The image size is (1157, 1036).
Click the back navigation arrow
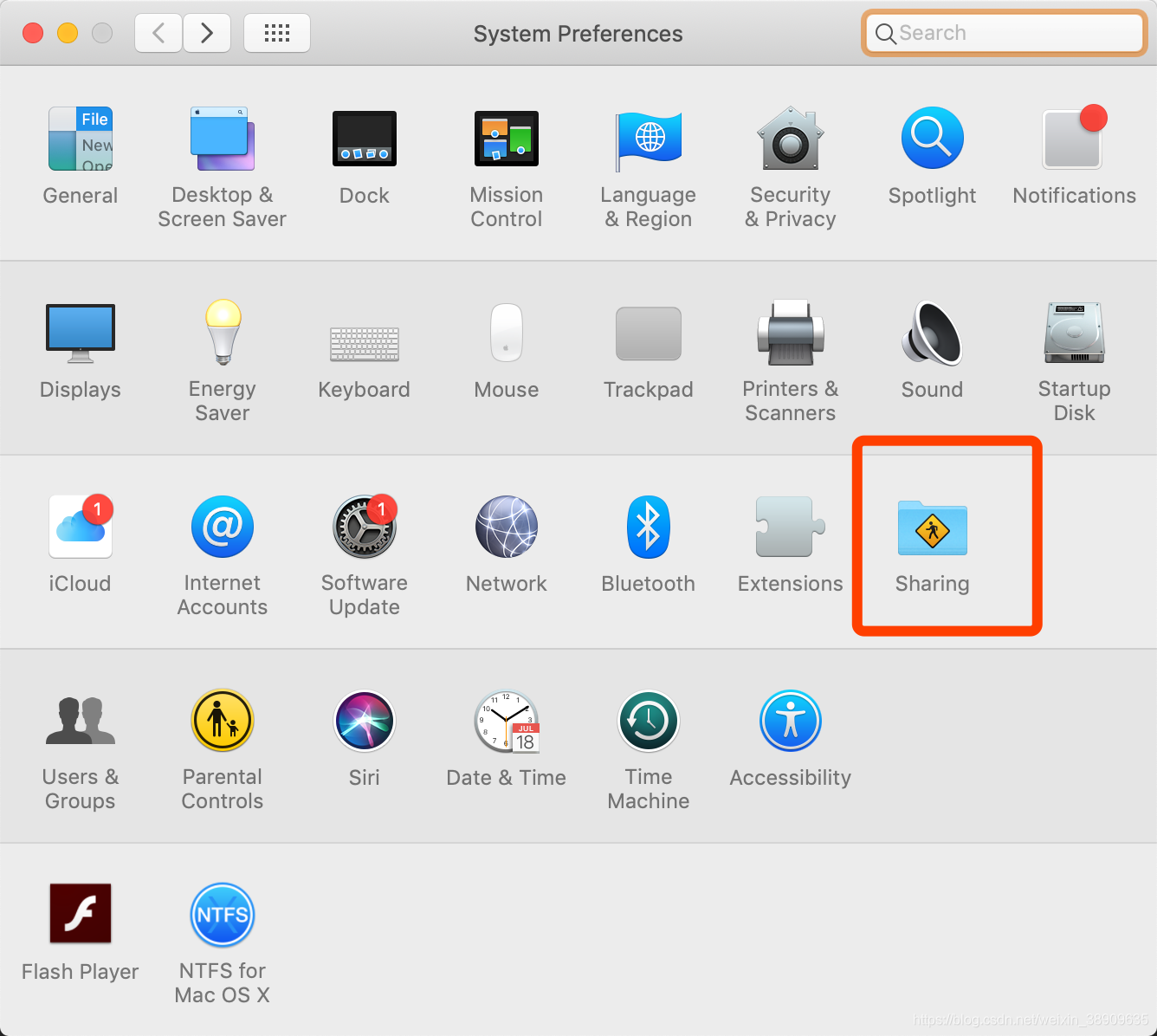click(158, 33)
